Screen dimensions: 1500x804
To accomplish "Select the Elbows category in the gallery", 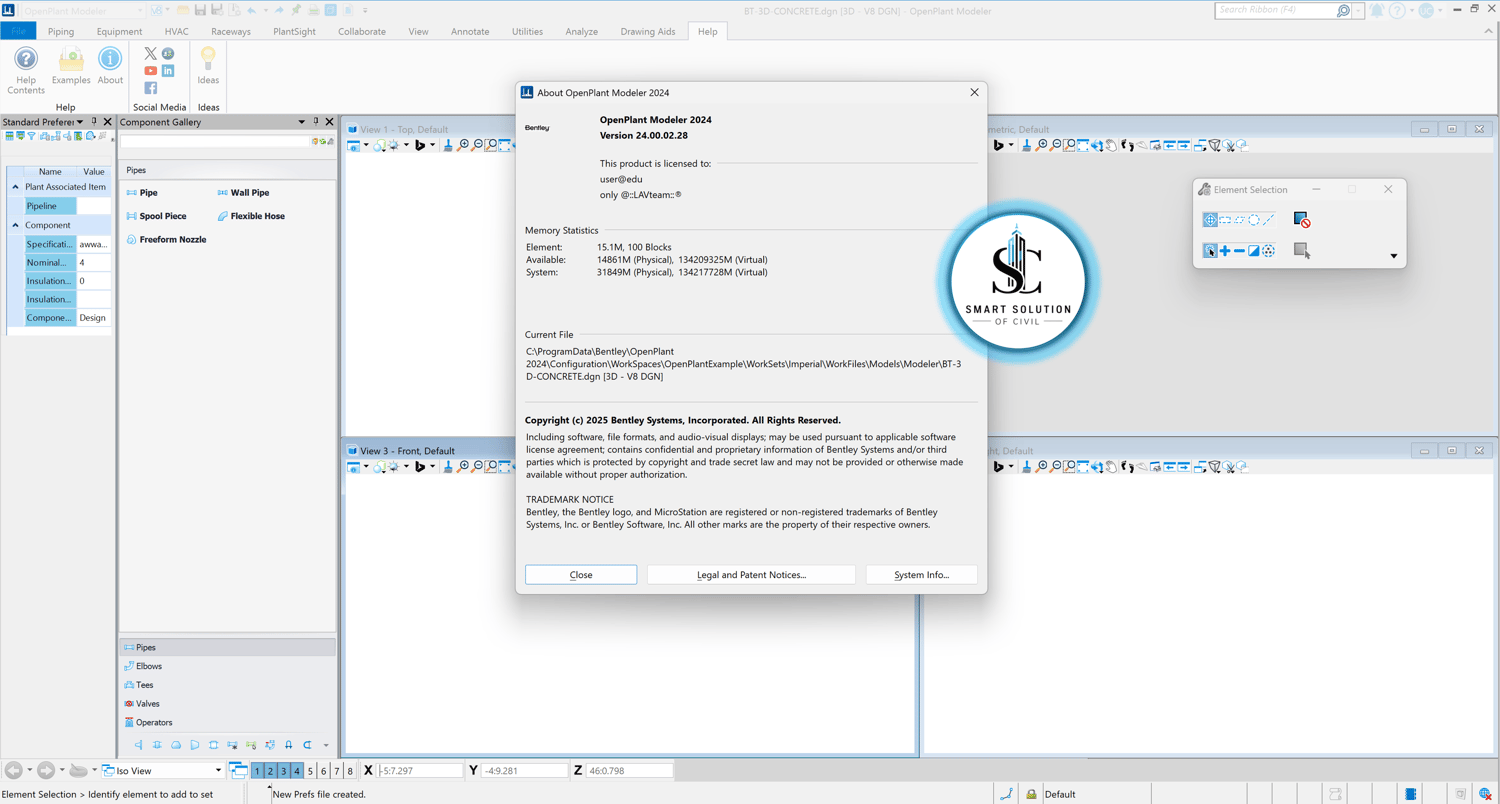I will 143,666.
